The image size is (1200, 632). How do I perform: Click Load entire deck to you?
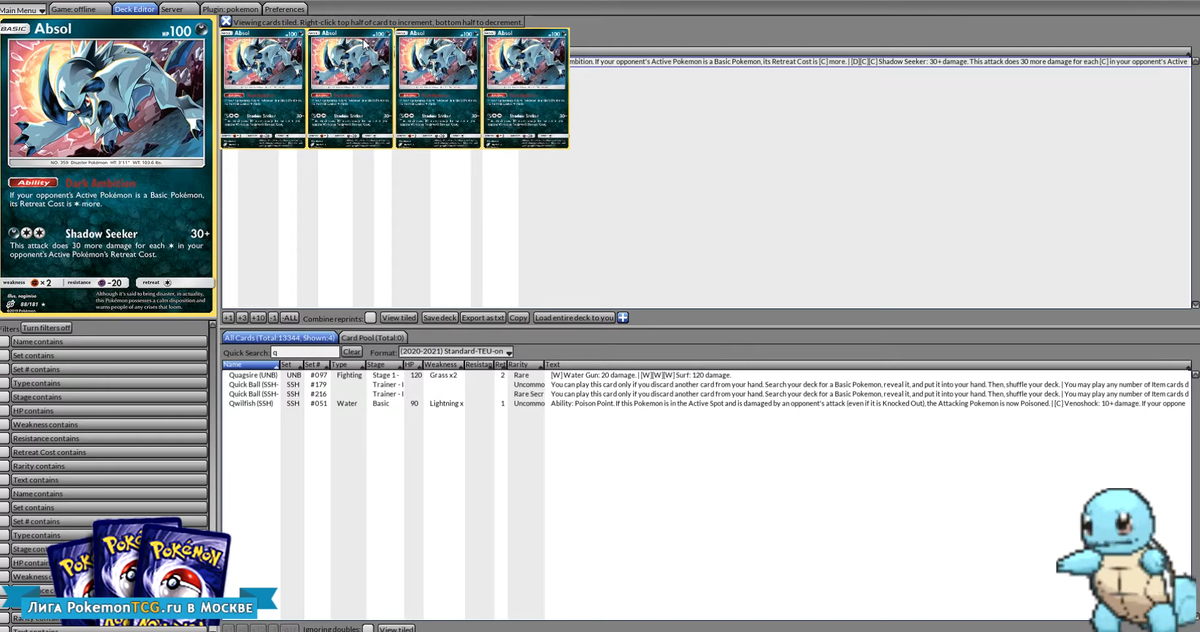point(574,317)
